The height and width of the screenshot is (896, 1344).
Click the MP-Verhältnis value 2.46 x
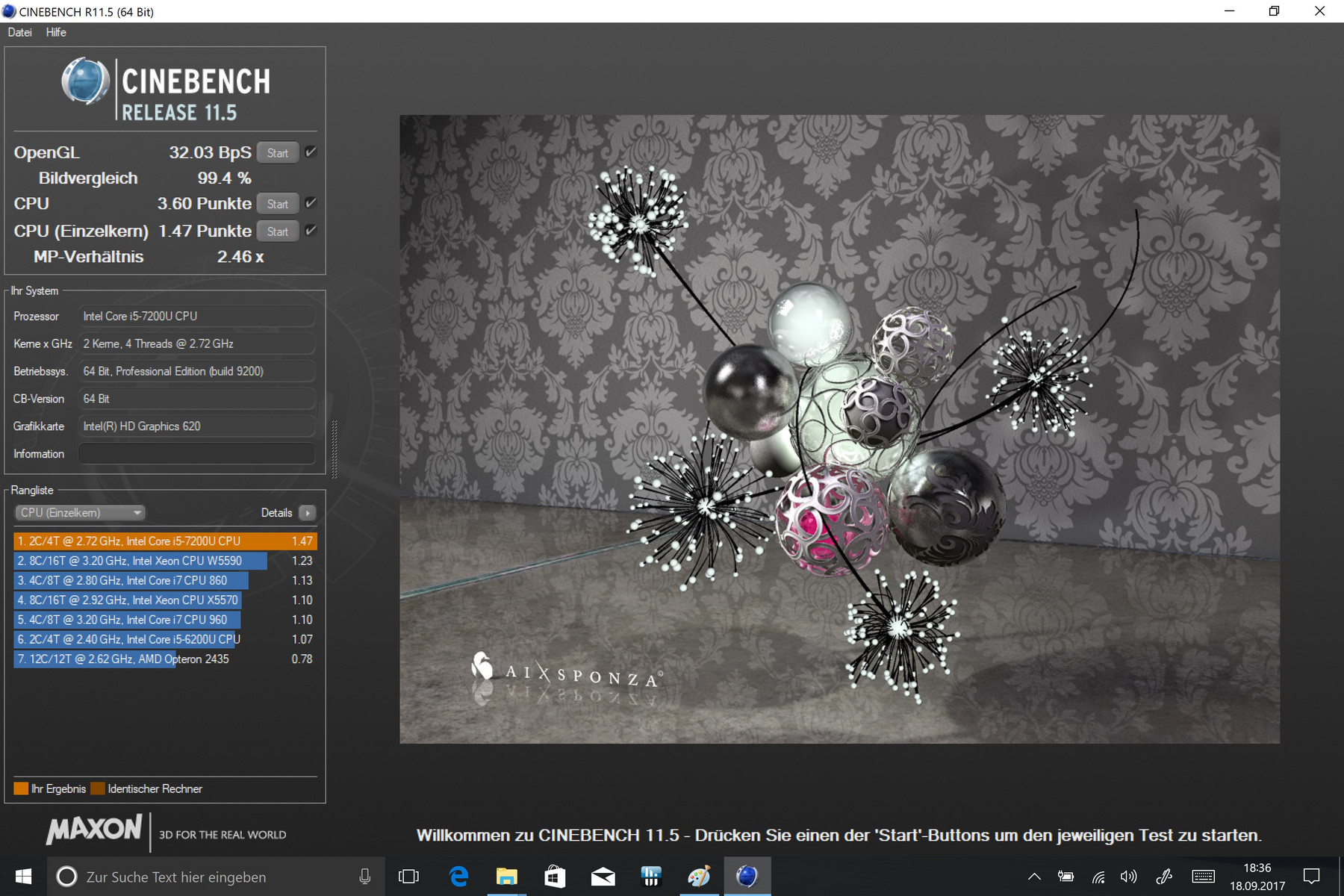(x=240, y=257)
